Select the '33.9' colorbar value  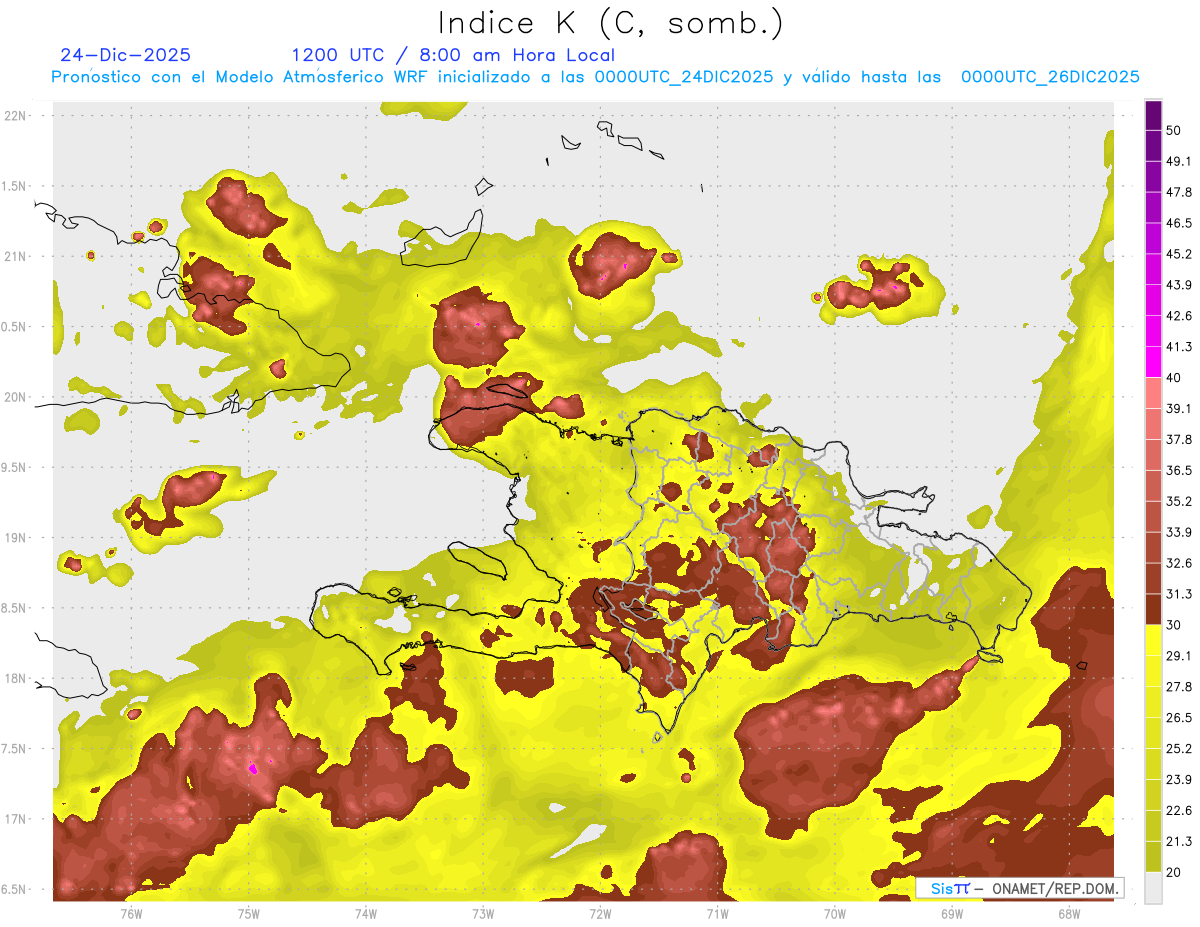coord(1179,532)
